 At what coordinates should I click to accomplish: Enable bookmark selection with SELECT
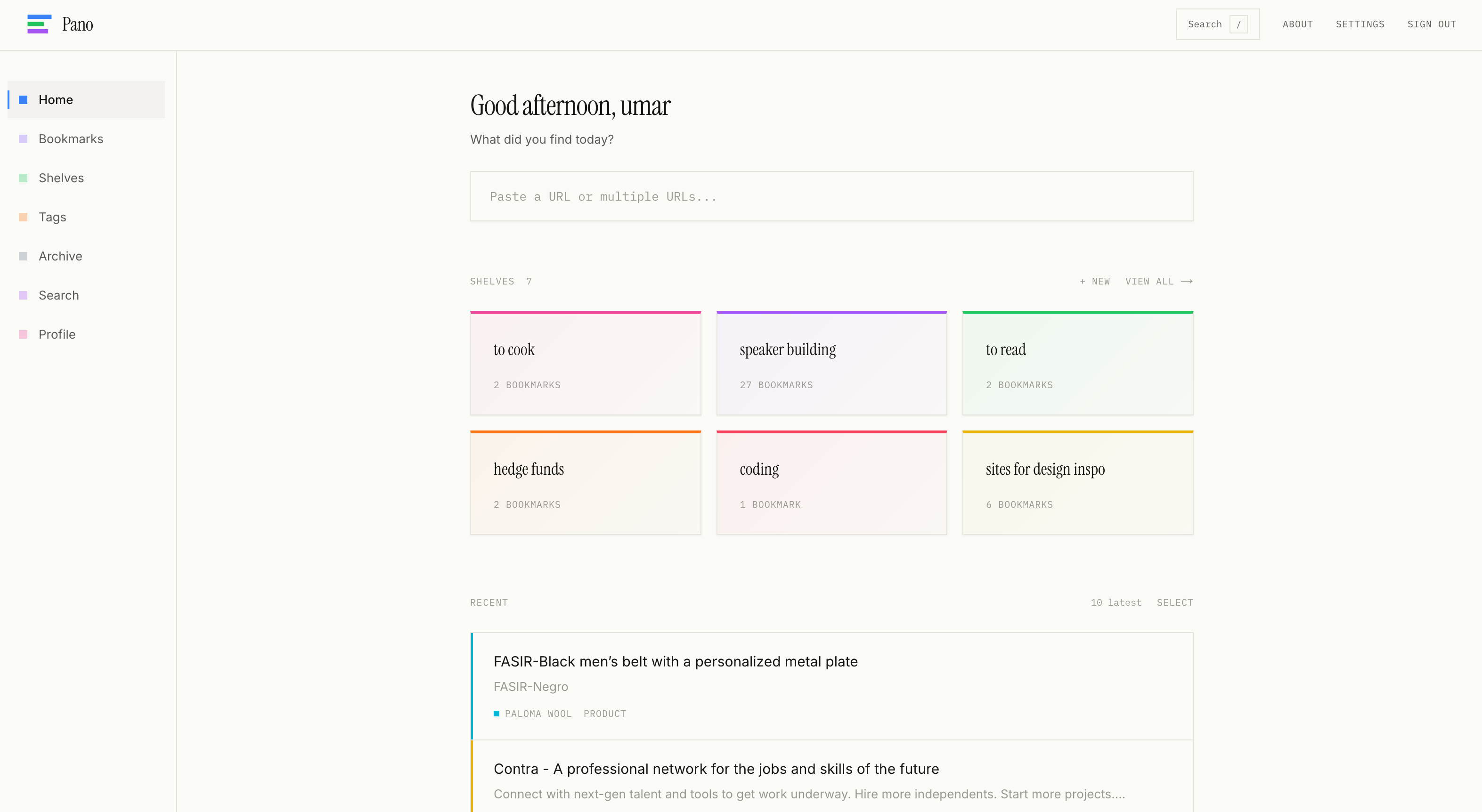[x=1175, y=602]
